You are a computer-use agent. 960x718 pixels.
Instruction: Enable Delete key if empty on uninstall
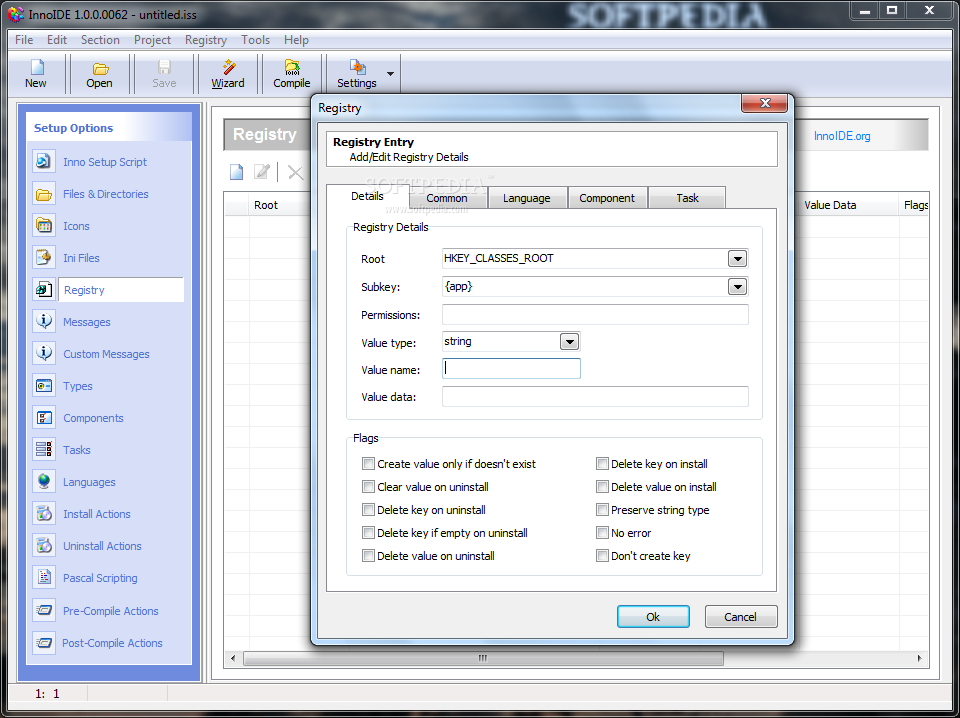pos(368,533)
